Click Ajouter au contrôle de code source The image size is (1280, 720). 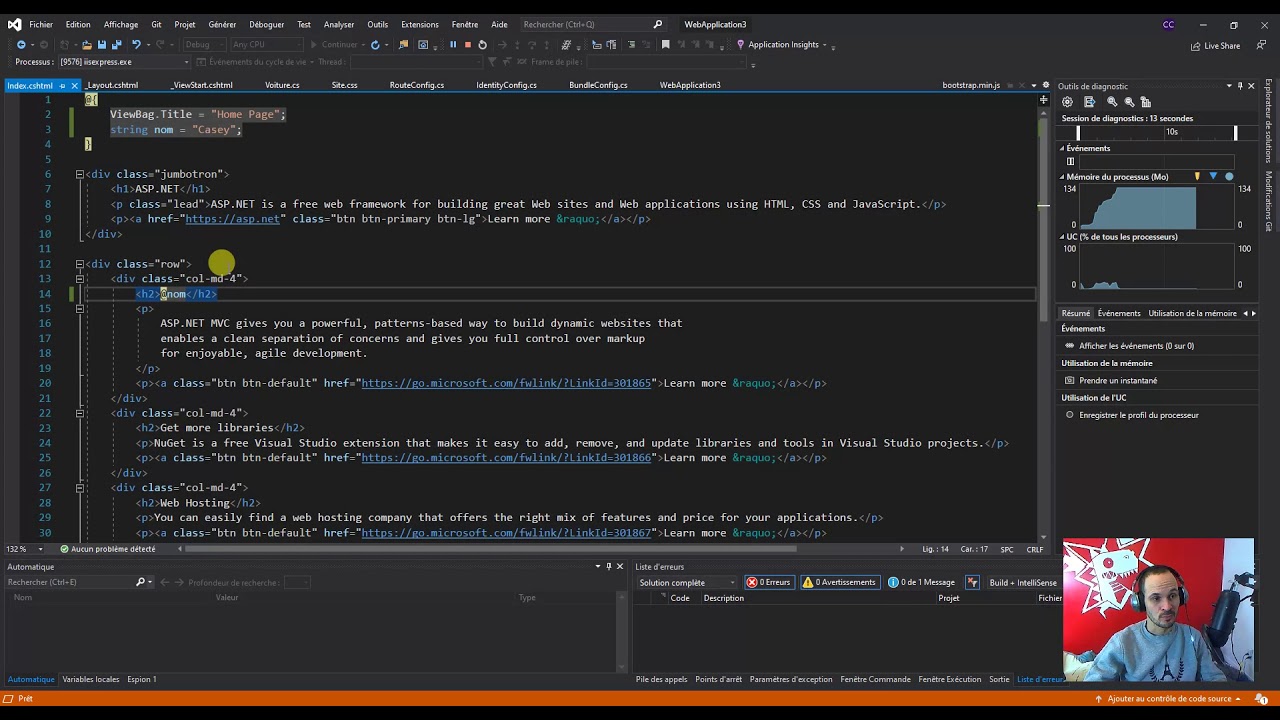click(1168, 699)
